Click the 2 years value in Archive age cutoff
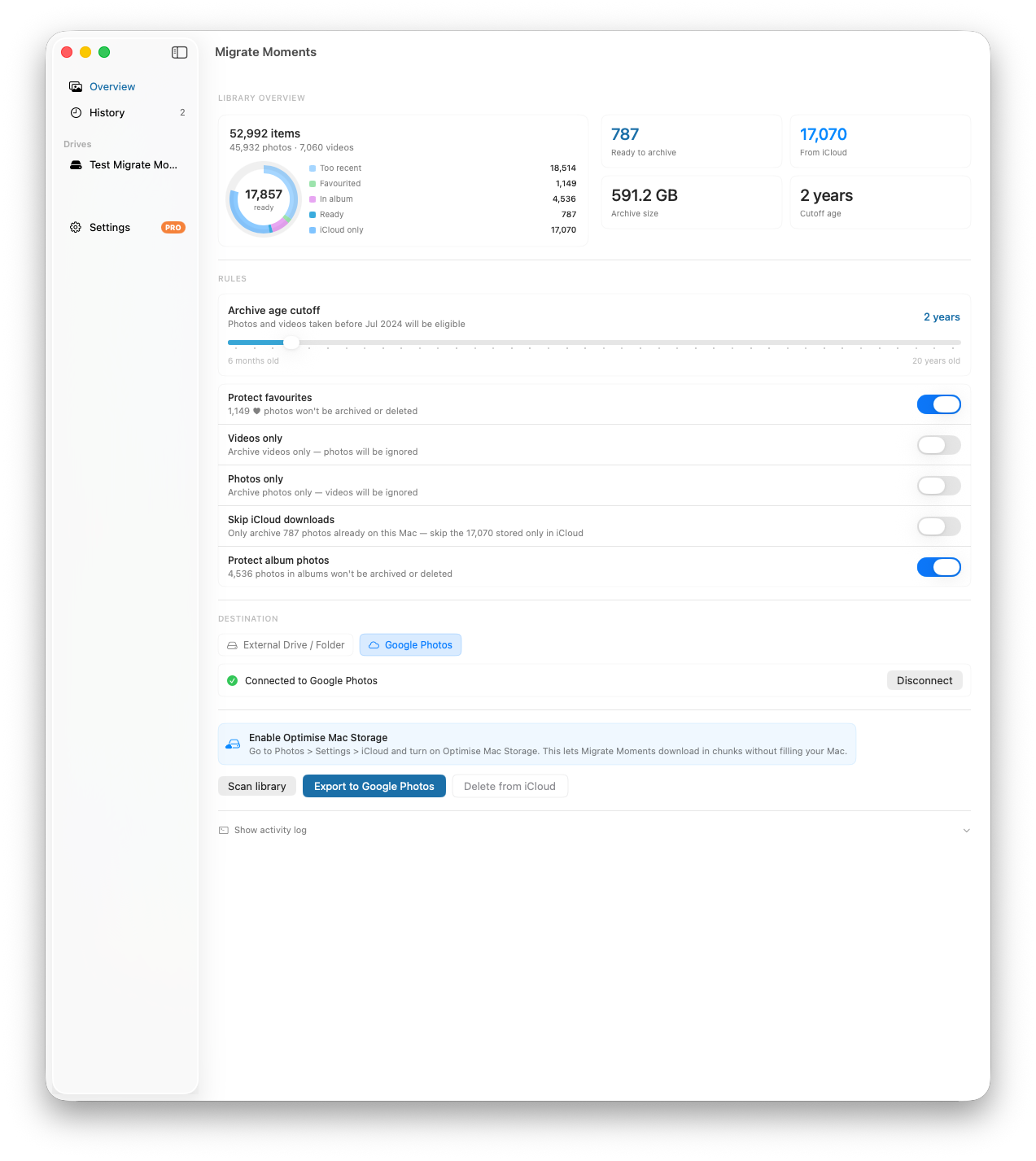The image size is (1036, 1161). pos(942,317)
